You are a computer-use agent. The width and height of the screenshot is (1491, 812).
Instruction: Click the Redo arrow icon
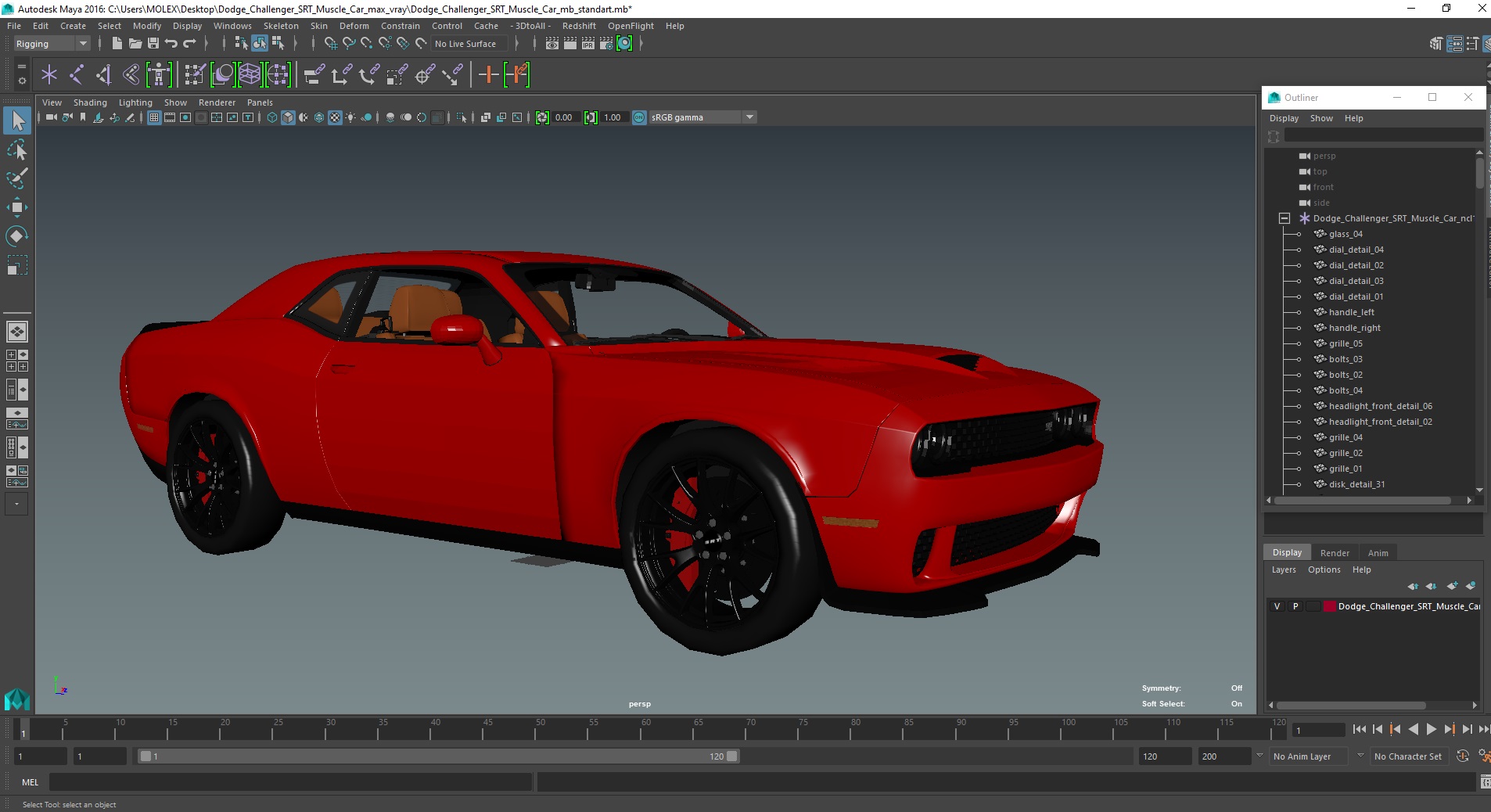point(189,44)
